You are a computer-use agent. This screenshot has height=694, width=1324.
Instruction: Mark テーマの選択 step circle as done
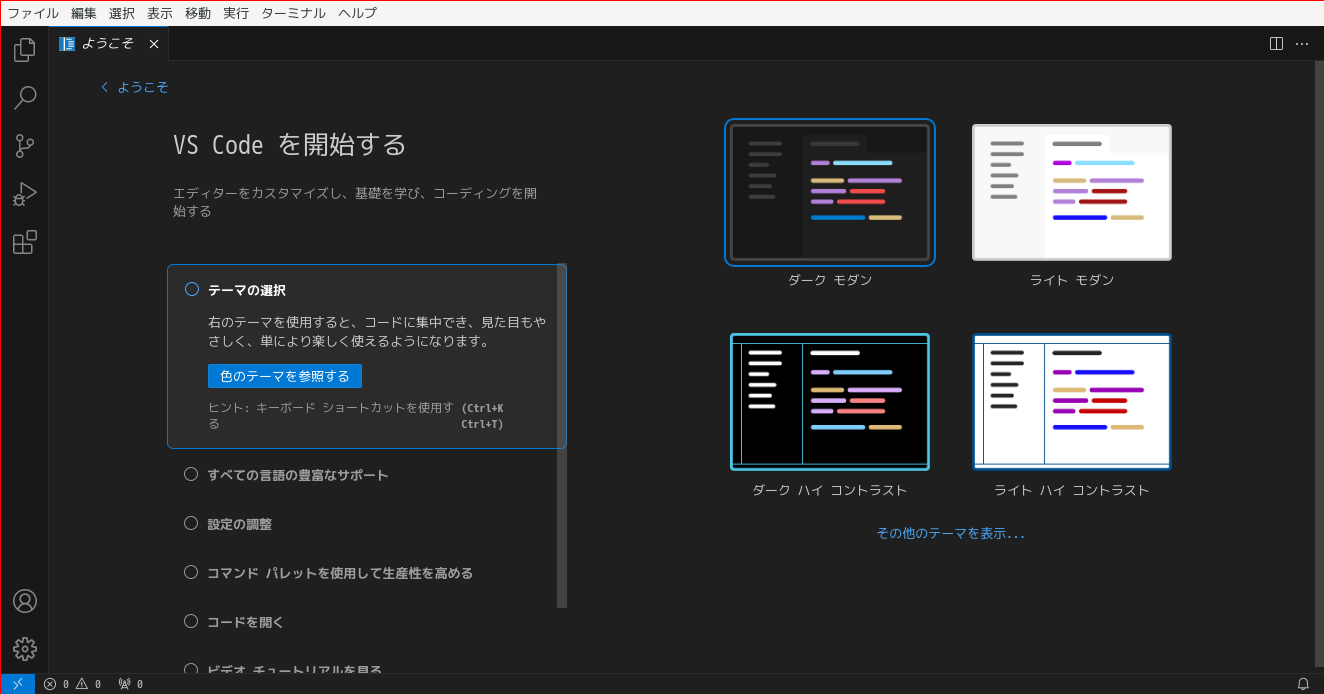point(192,289)
